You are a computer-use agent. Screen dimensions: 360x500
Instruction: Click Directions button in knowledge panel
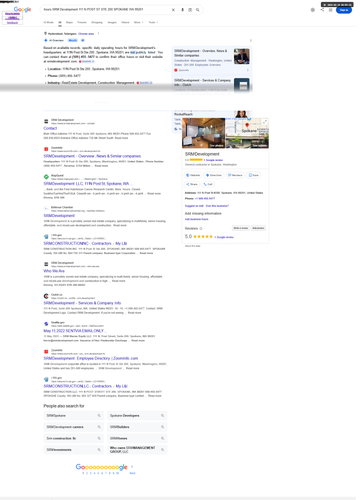coord(214,175)
